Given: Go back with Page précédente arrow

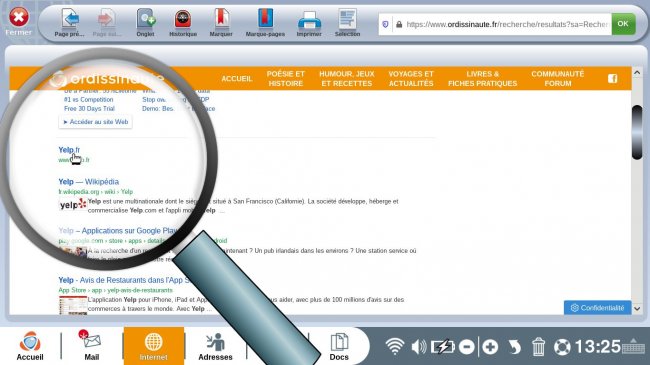Looking at the screenshot, I should 69,23.
